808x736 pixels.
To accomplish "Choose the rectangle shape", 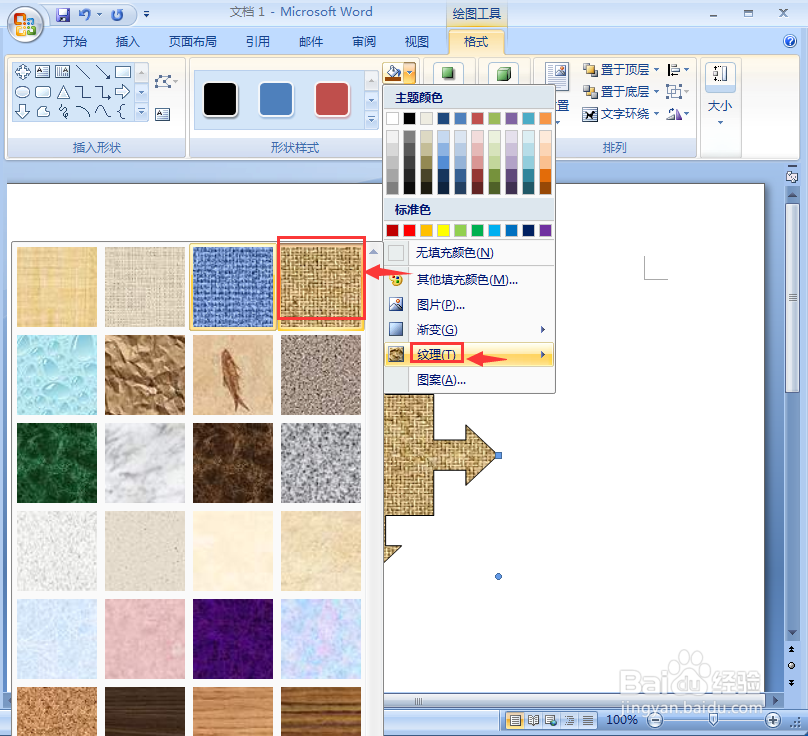I will pyautogui.click(x=123, y=71).
